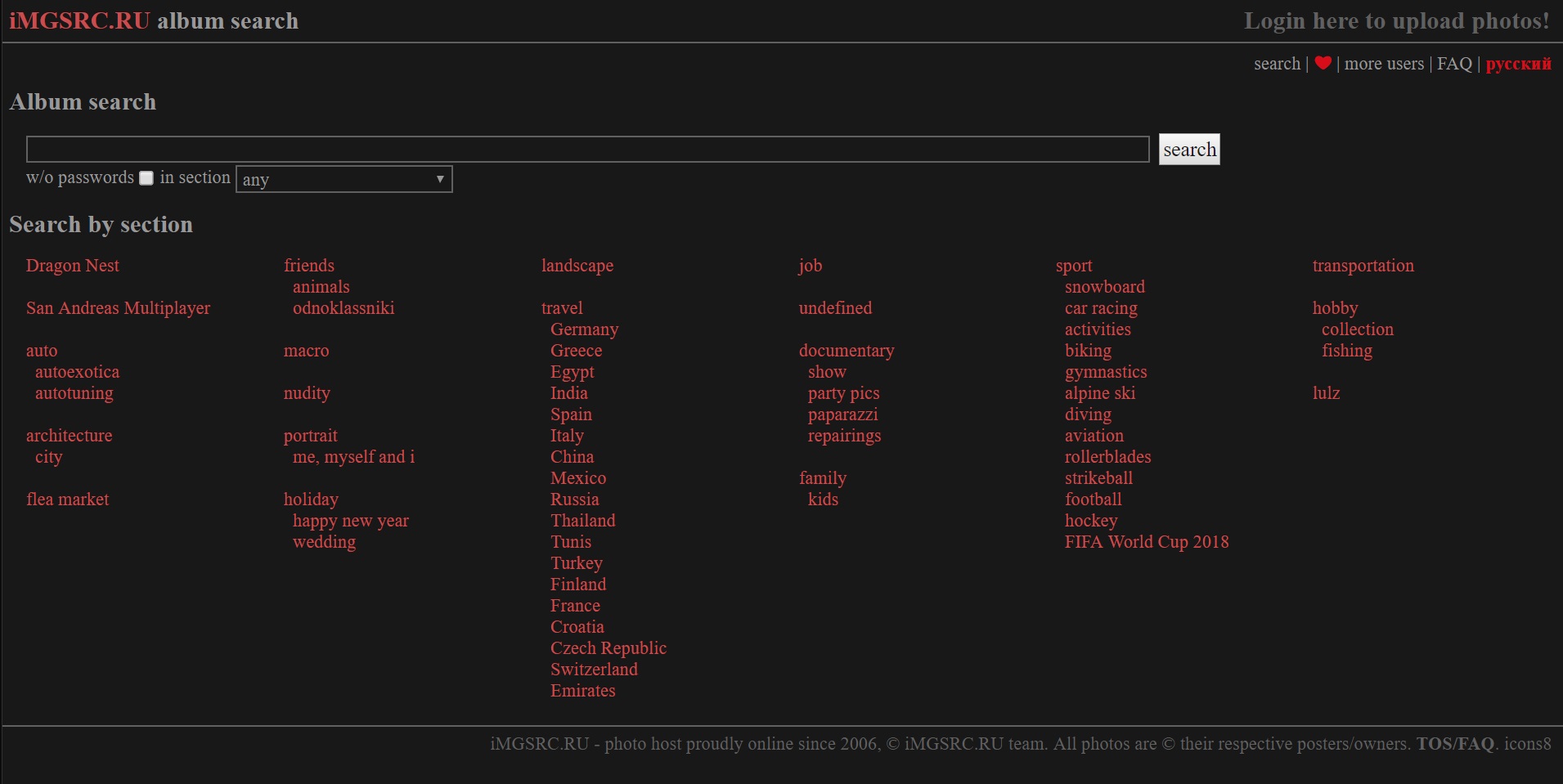Browse the San Andreas Multiplayer section
This screenshot has height=784, width=1563.
pyautogui.click(x=118, y=308)
